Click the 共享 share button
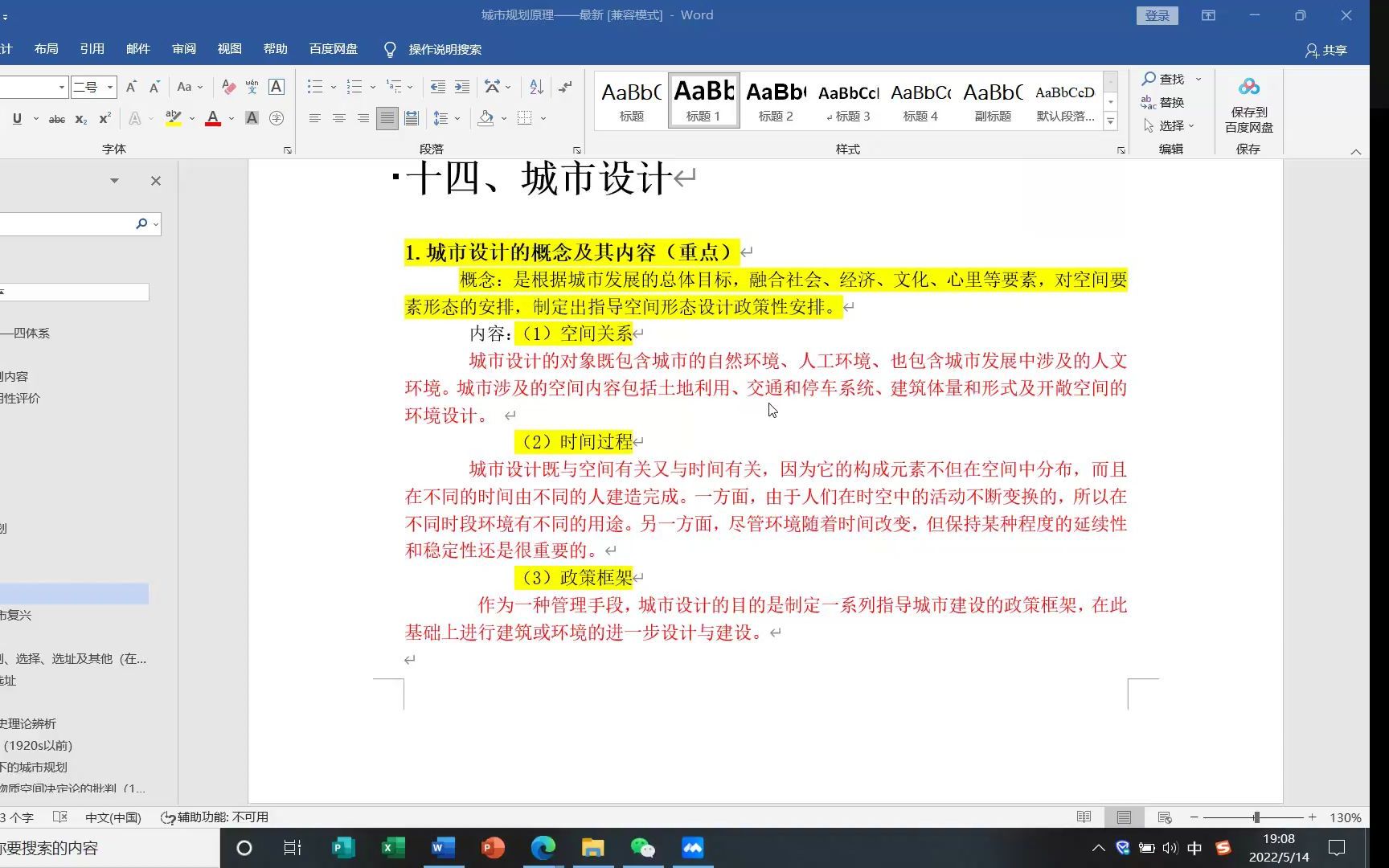Screen dimensions: 1389x868 (x=1326, y=50)
